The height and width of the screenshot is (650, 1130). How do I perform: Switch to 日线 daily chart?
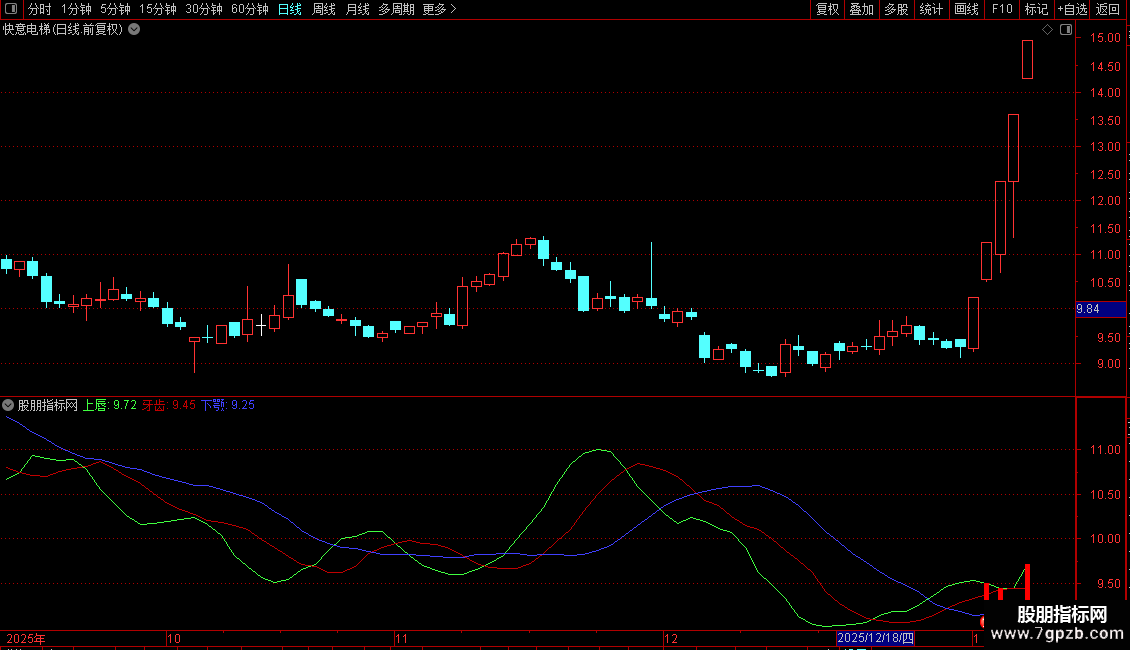(290, 9)
